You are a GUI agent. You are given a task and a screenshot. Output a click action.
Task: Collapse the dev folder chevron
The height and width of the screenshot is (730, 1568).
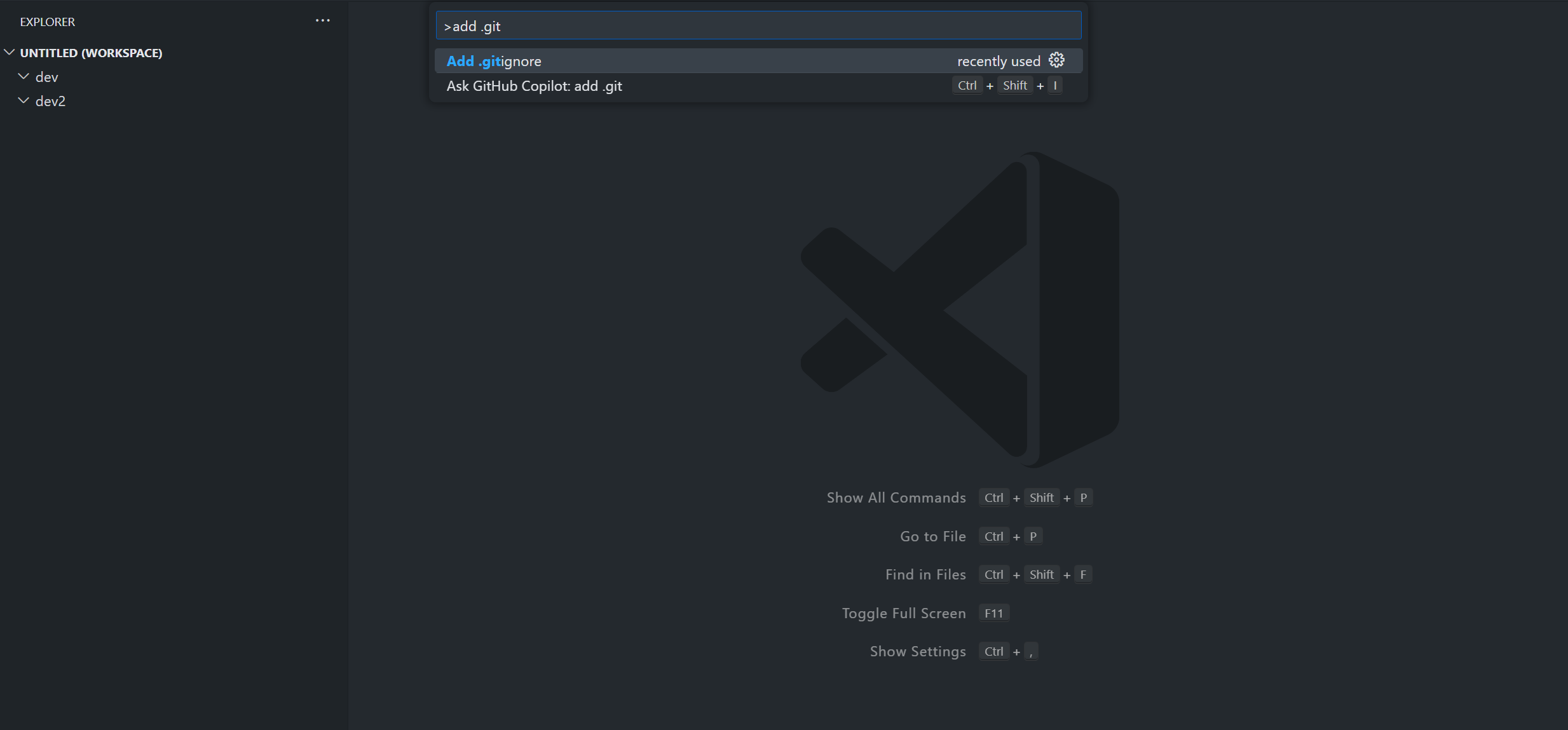[x=24, y=77]
